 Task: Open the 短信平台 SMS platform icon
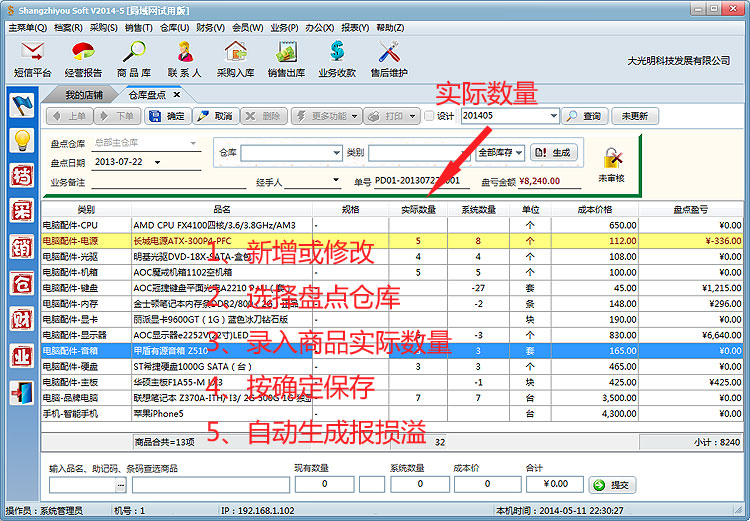pos(32,59)
